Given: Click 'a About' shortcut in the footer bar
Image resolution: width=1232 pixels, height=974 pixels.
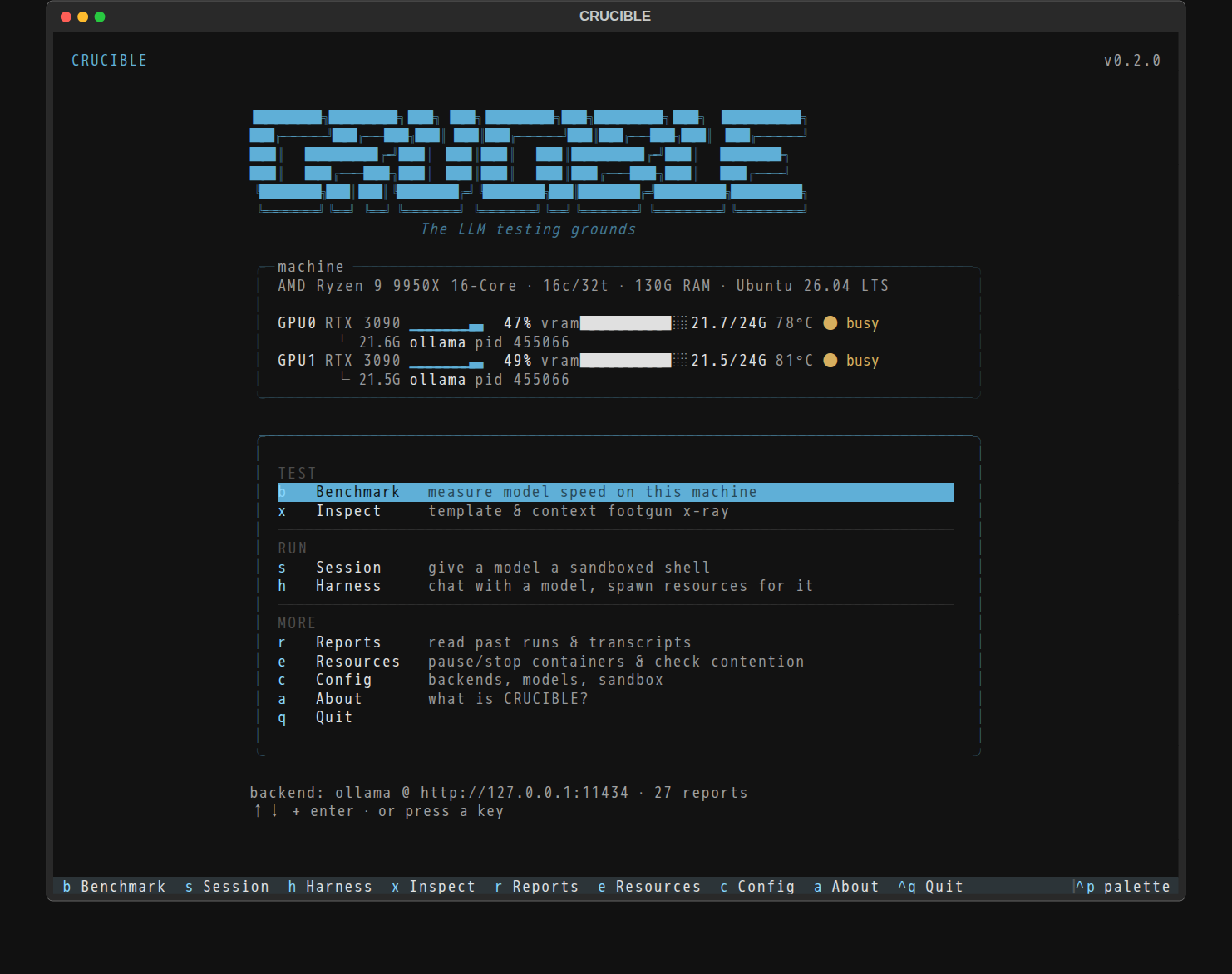Looking at the screenshot, I should click(846, 887).
